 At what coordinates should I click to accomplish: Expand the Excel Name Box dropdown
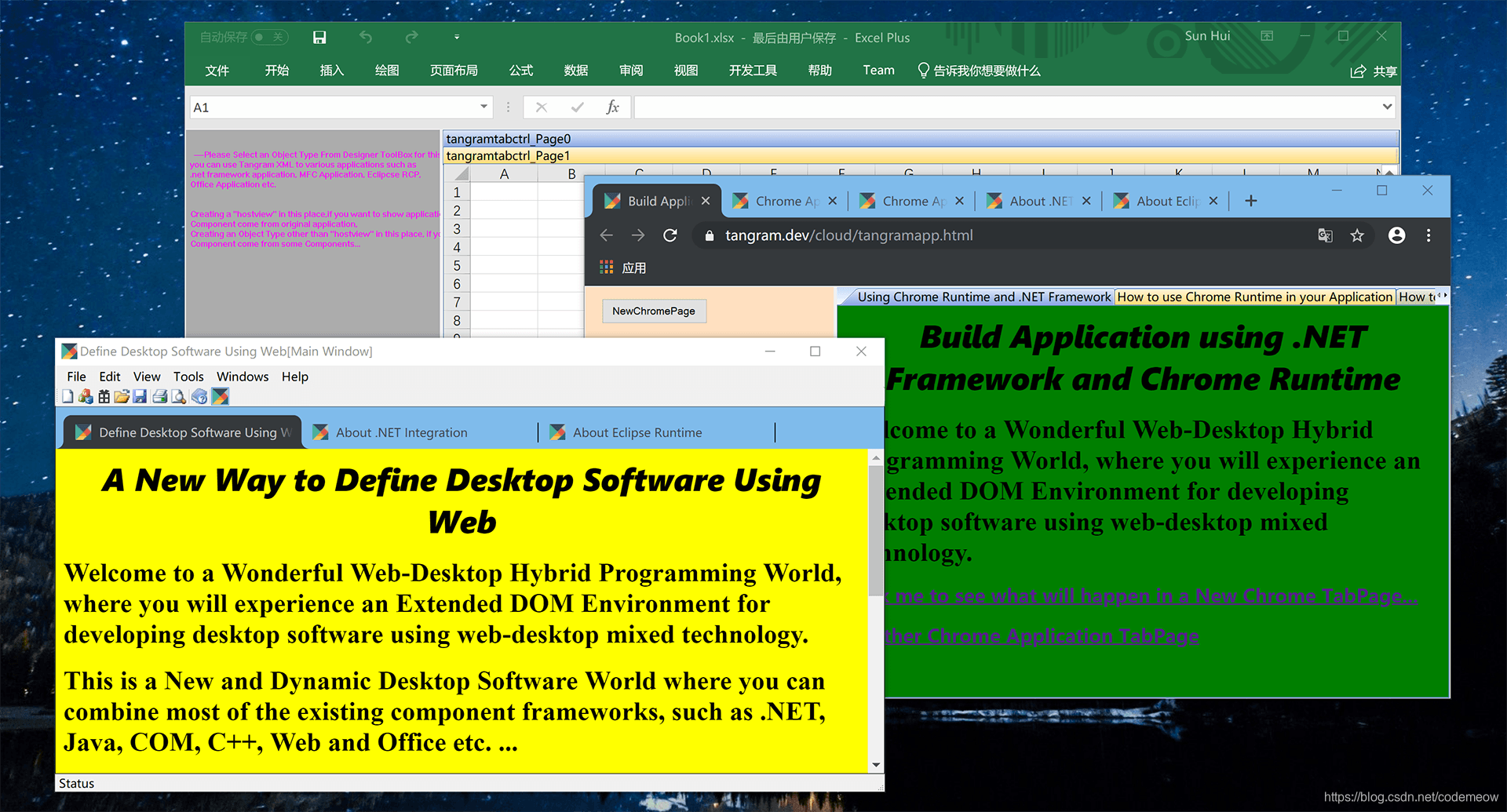[483, 107]
